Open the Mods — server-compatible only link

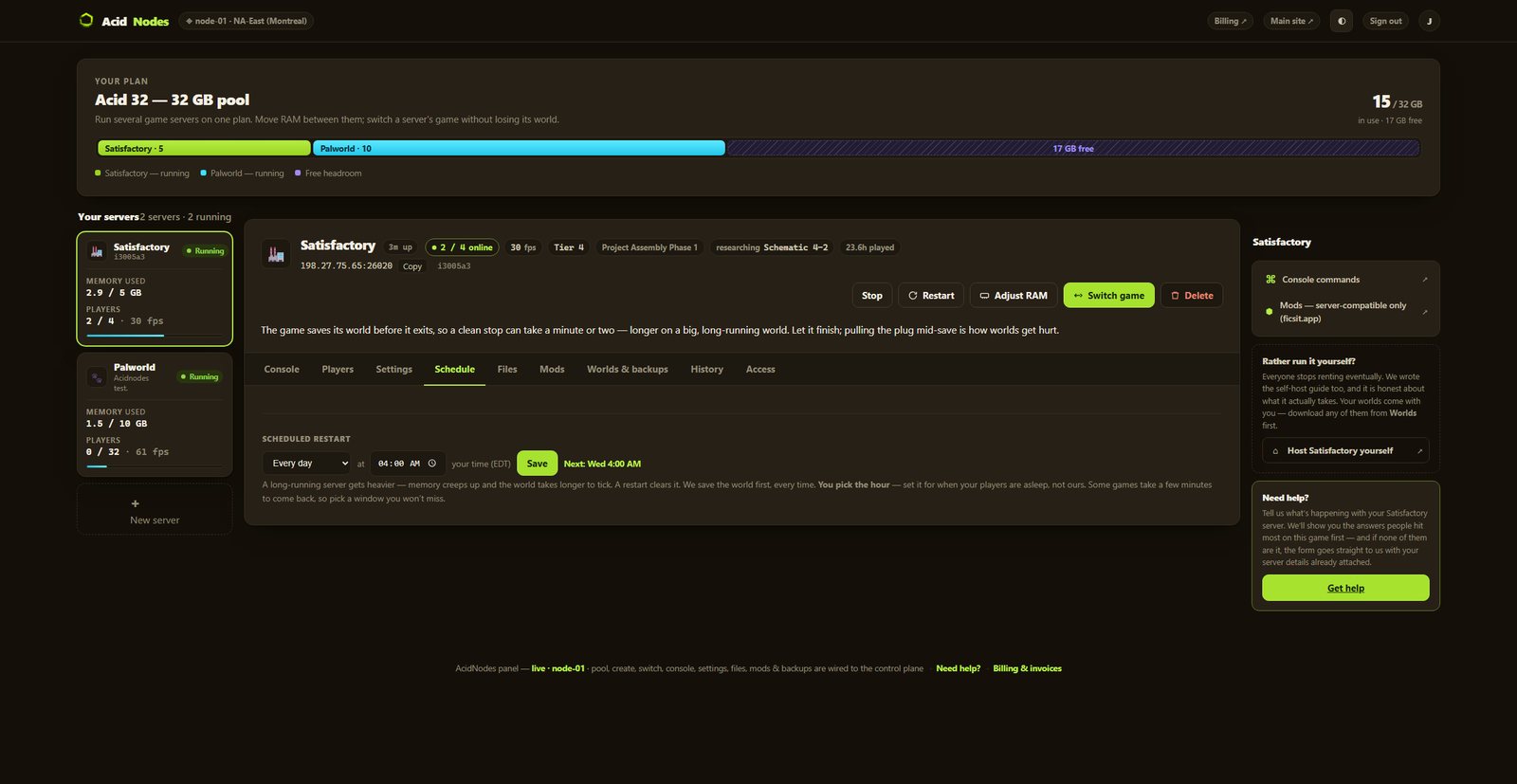tap(1345, 312)
